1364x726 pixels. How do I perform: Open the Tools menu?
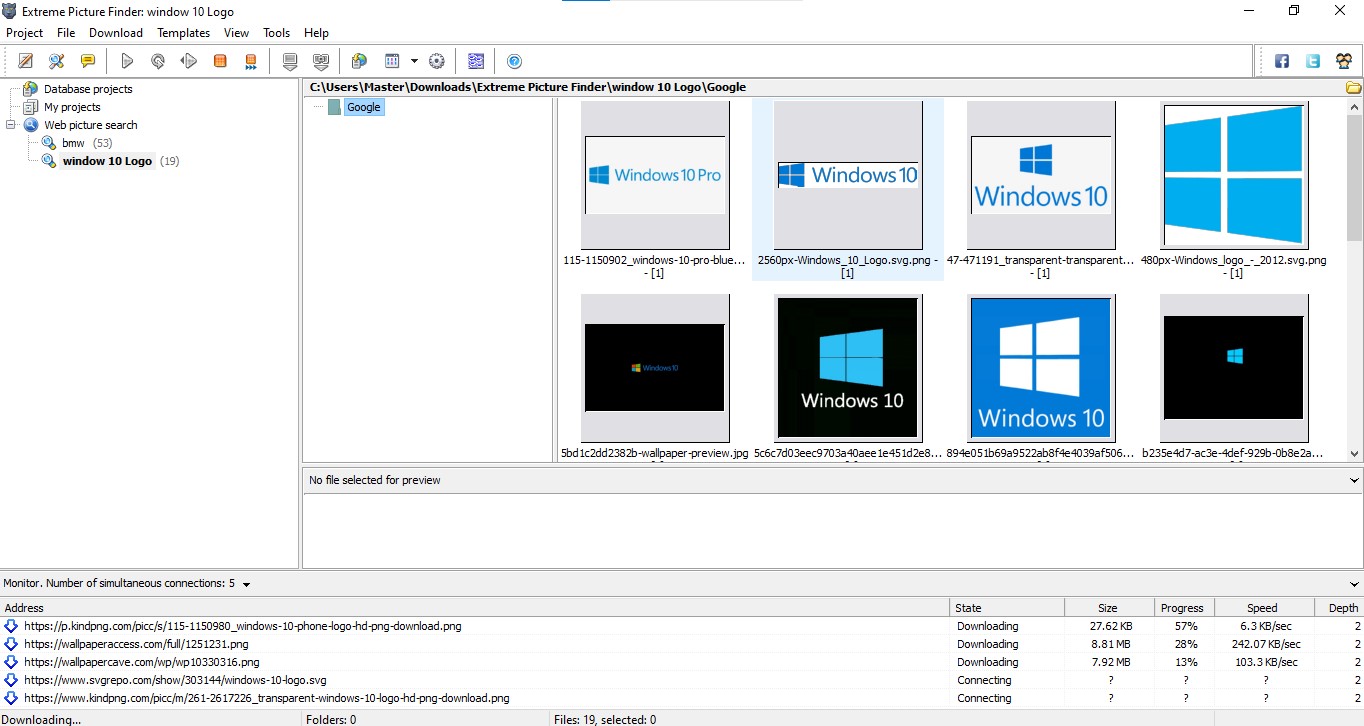pyautogui.click(x=277, y=33)
